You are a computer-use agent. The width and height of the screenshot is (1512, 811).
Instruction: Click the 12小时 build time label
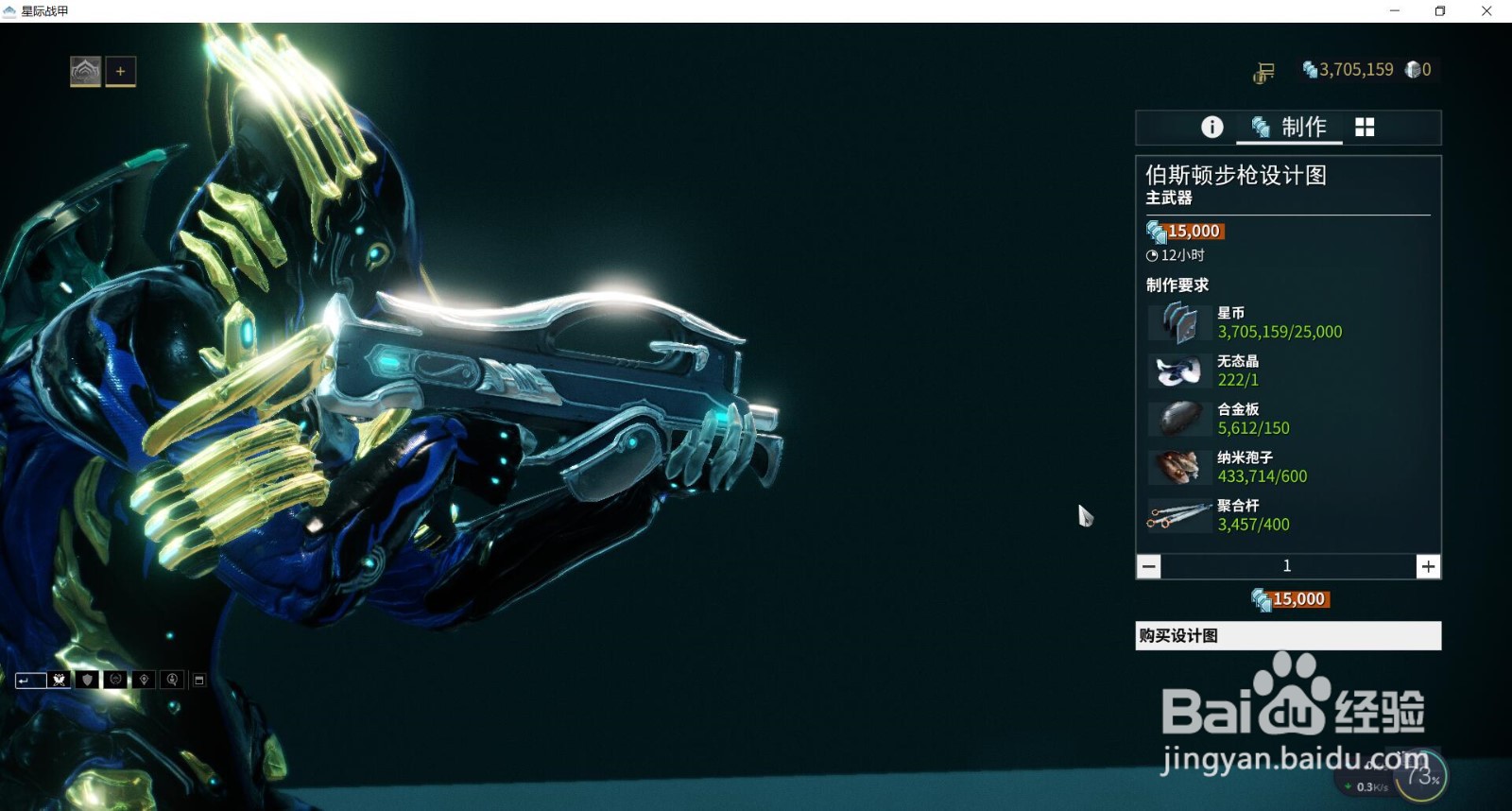click(x=1176, y=255)
